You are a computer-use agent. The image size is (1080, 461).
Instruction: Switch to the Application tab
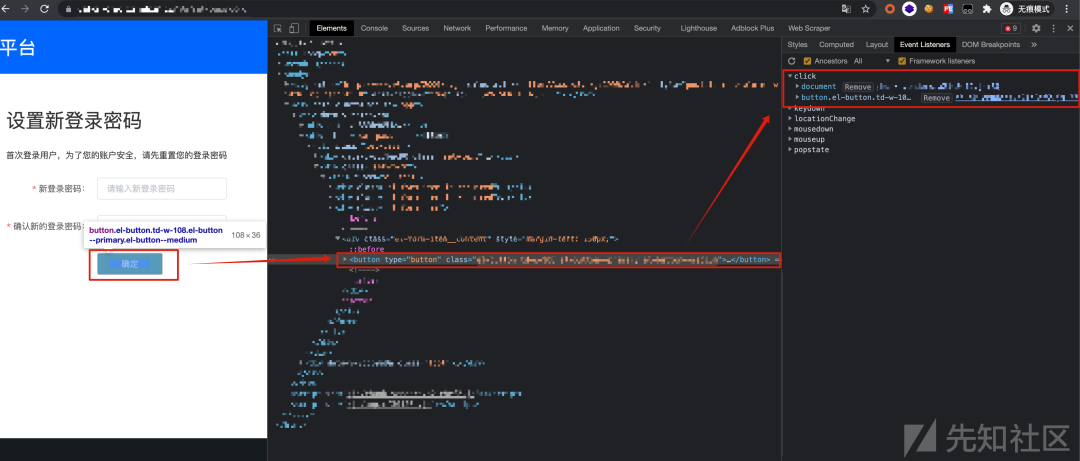coord(601,28)
